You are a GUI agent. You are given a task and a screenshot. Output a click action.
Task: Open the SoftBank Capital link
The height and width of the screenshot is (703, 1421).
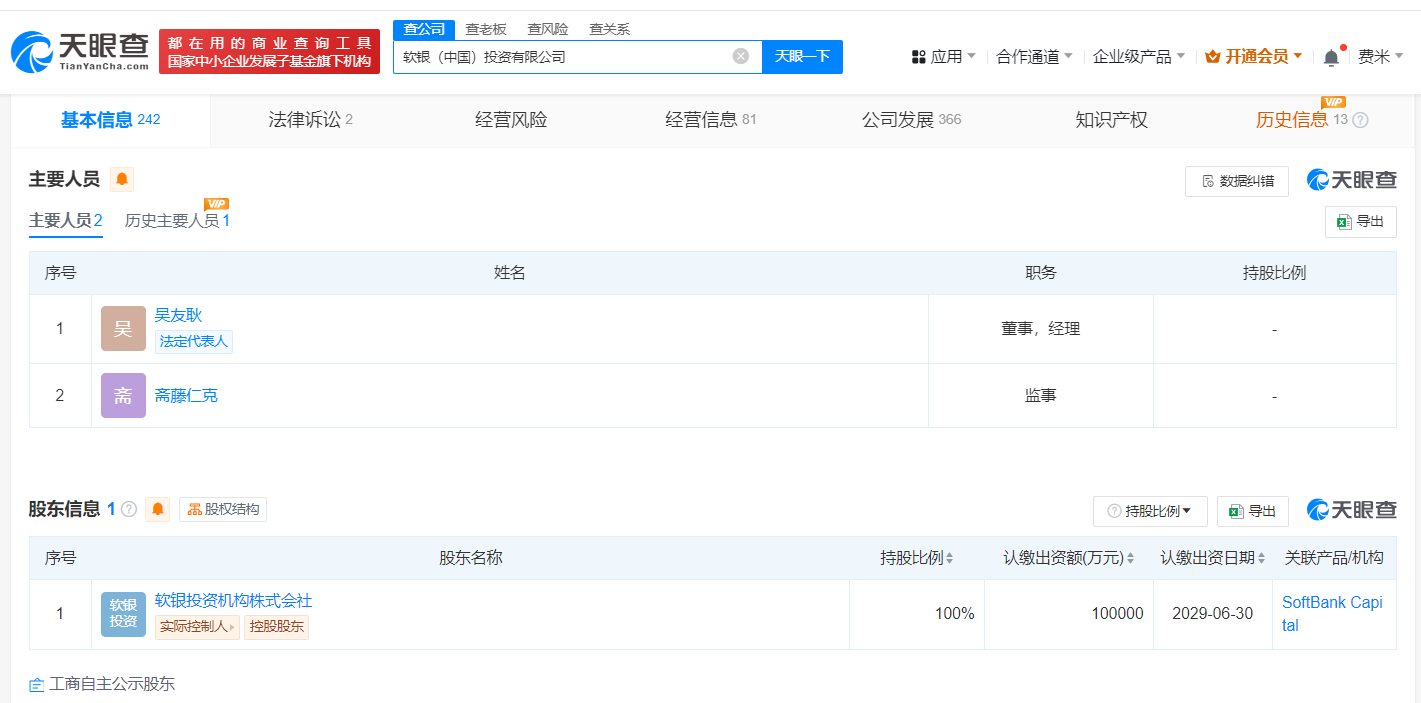[x=1332, y=614]
